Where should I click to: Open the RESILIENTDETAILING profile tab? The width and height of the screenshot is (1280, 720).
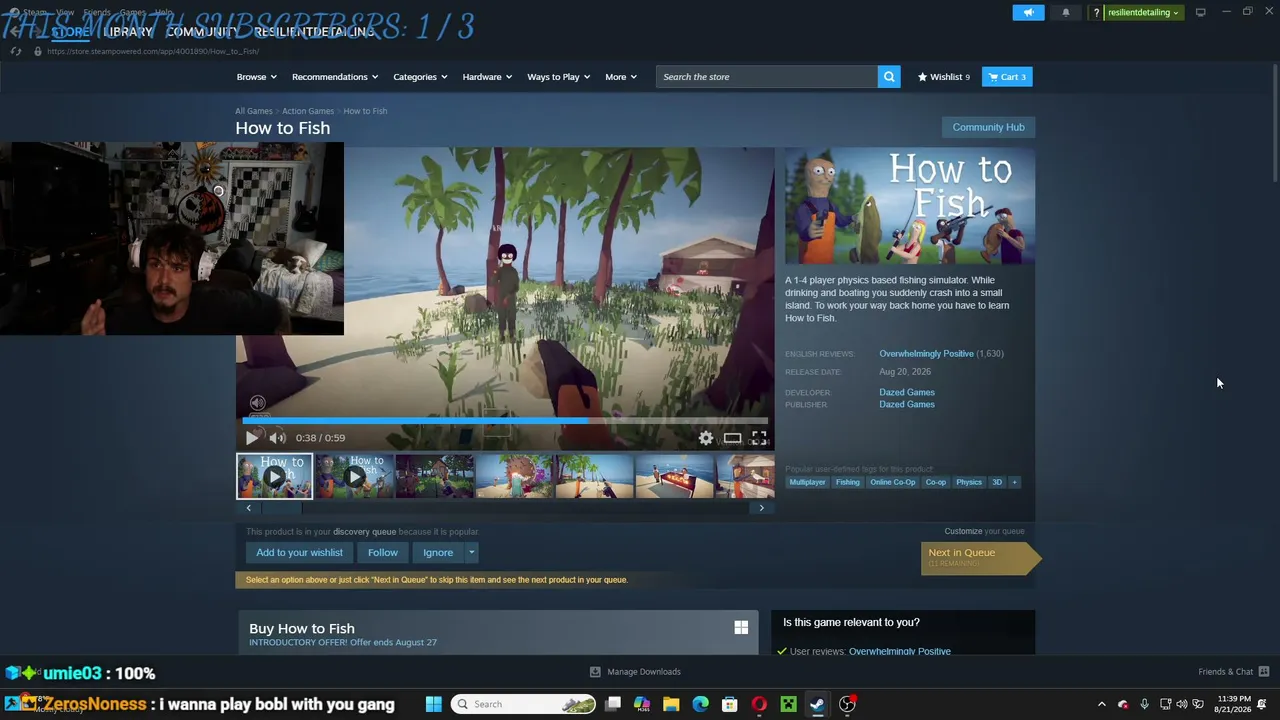click(314, 32)
